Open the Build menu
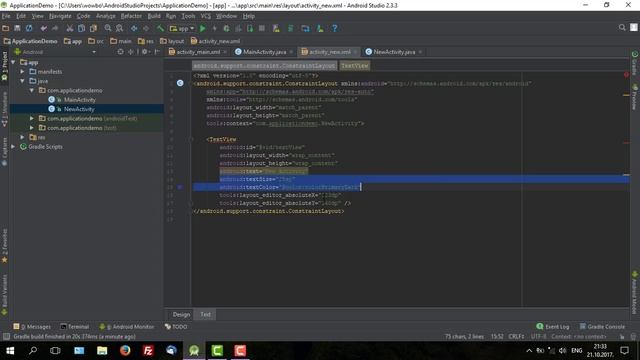 (154, 16)
